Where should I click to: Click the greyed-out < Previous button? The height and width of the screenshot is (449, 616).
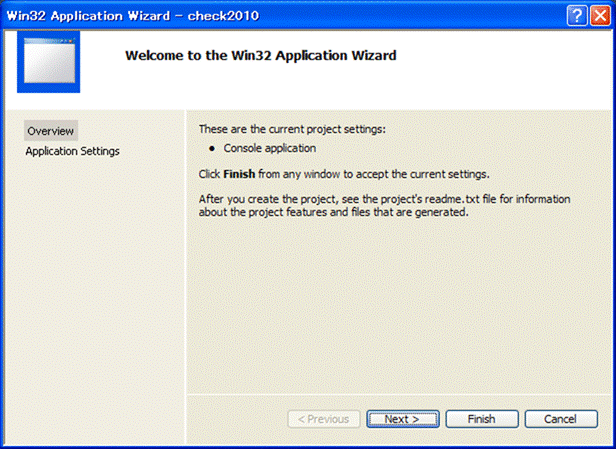(323, 419)
